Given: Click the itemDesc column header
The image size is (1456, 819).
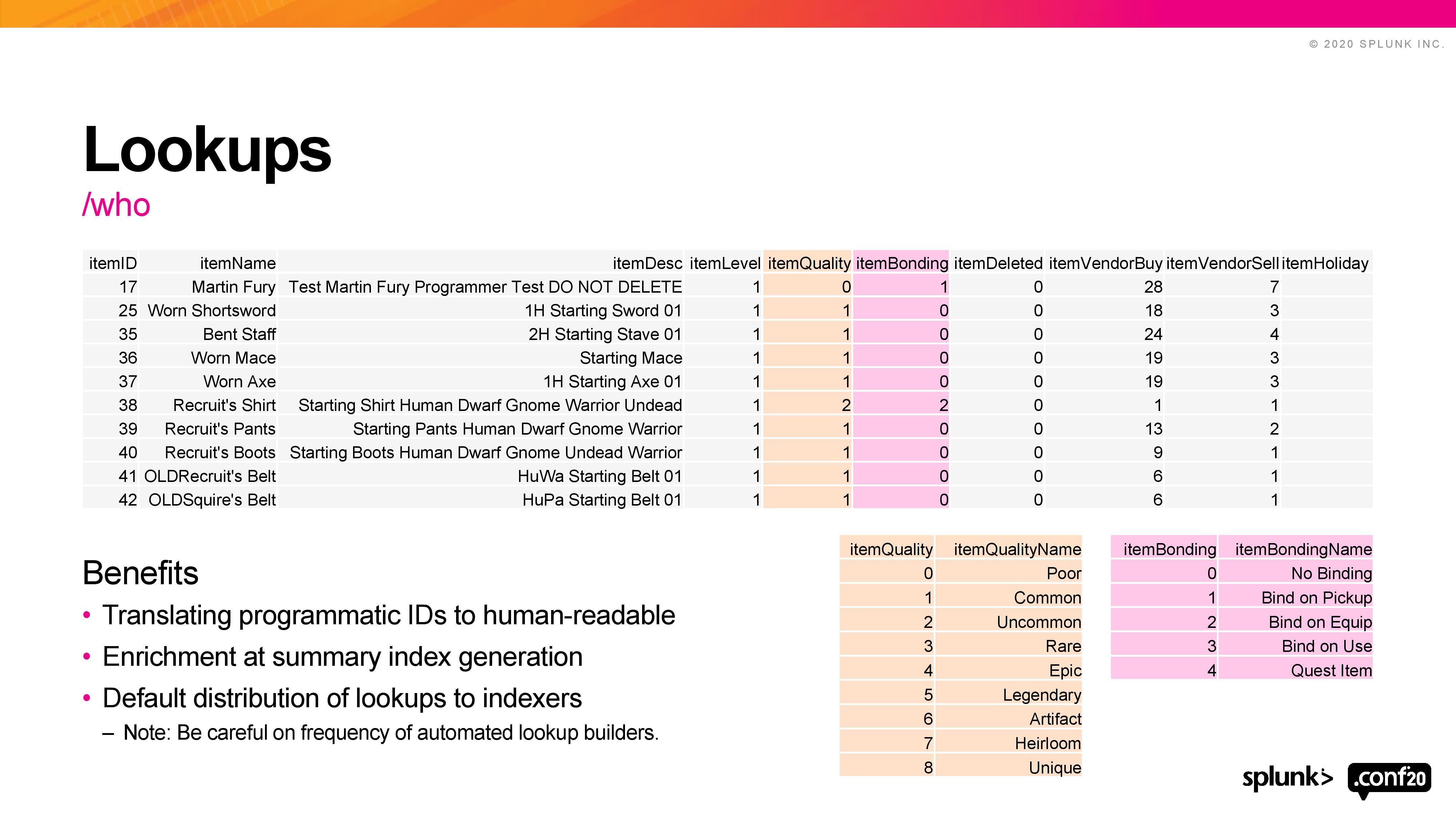Looking at the screenshot, I should point(647,264).
